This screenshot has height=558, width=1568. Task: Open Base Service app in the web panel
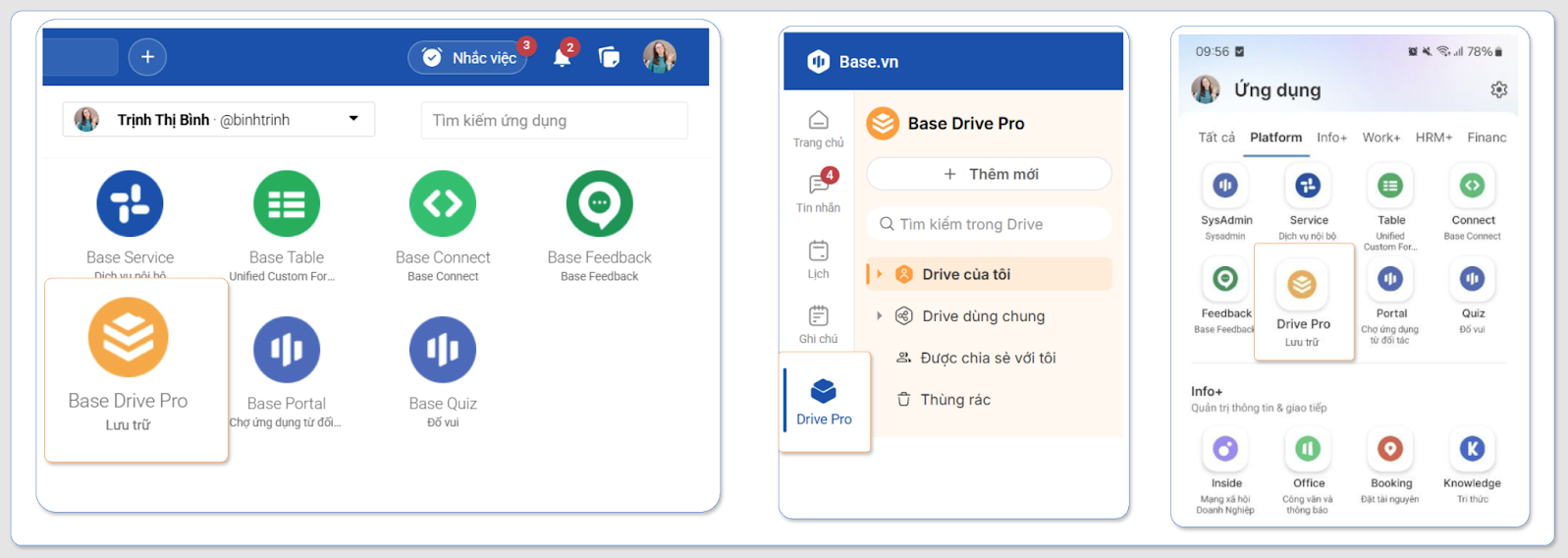click(x=130, y=204)
